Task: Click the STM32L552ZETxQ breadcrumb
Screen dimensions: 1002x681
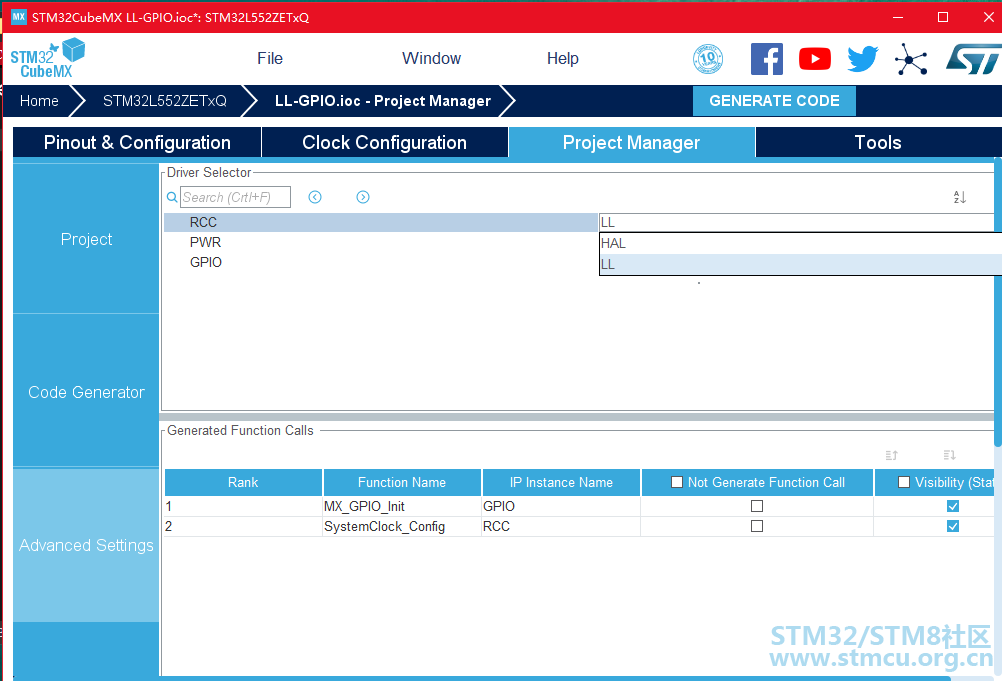Action: (x=165, y=101)
